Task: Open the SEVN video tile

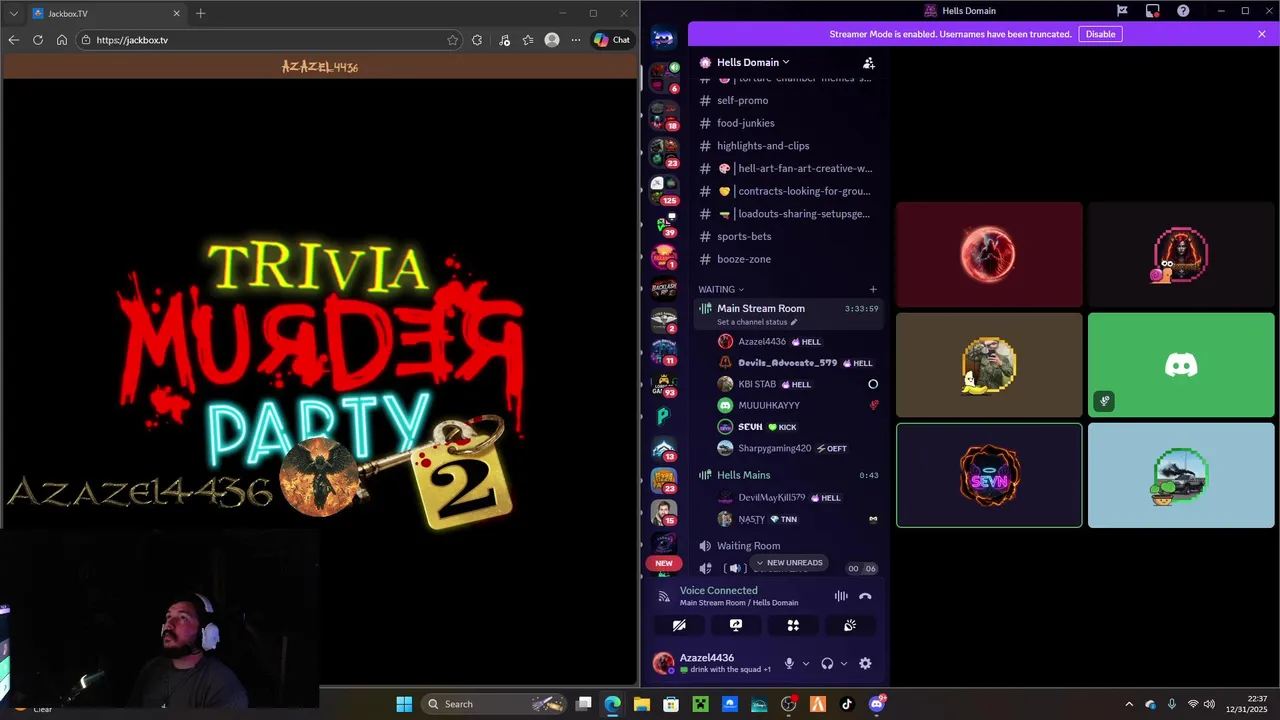Action: [x=989, y=475]
